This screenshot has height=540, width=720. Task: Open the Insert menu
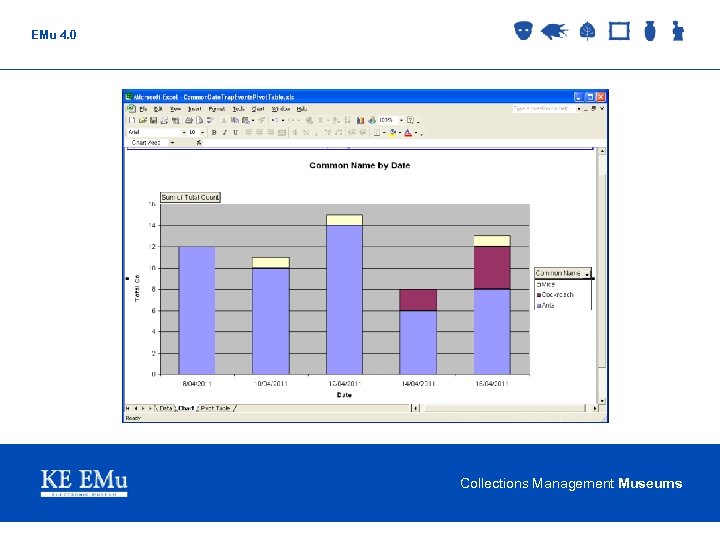194,109
